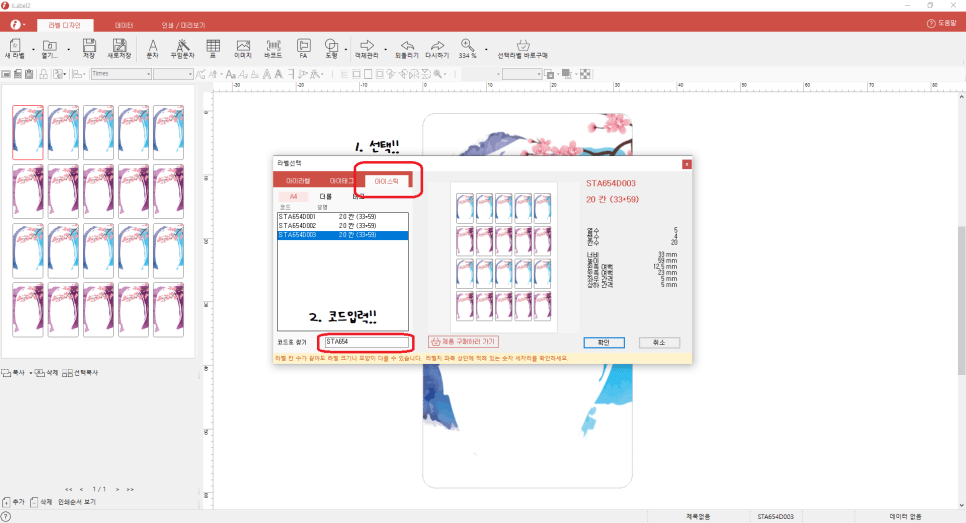Click the lock icon in format toolbar

[43, 74]
